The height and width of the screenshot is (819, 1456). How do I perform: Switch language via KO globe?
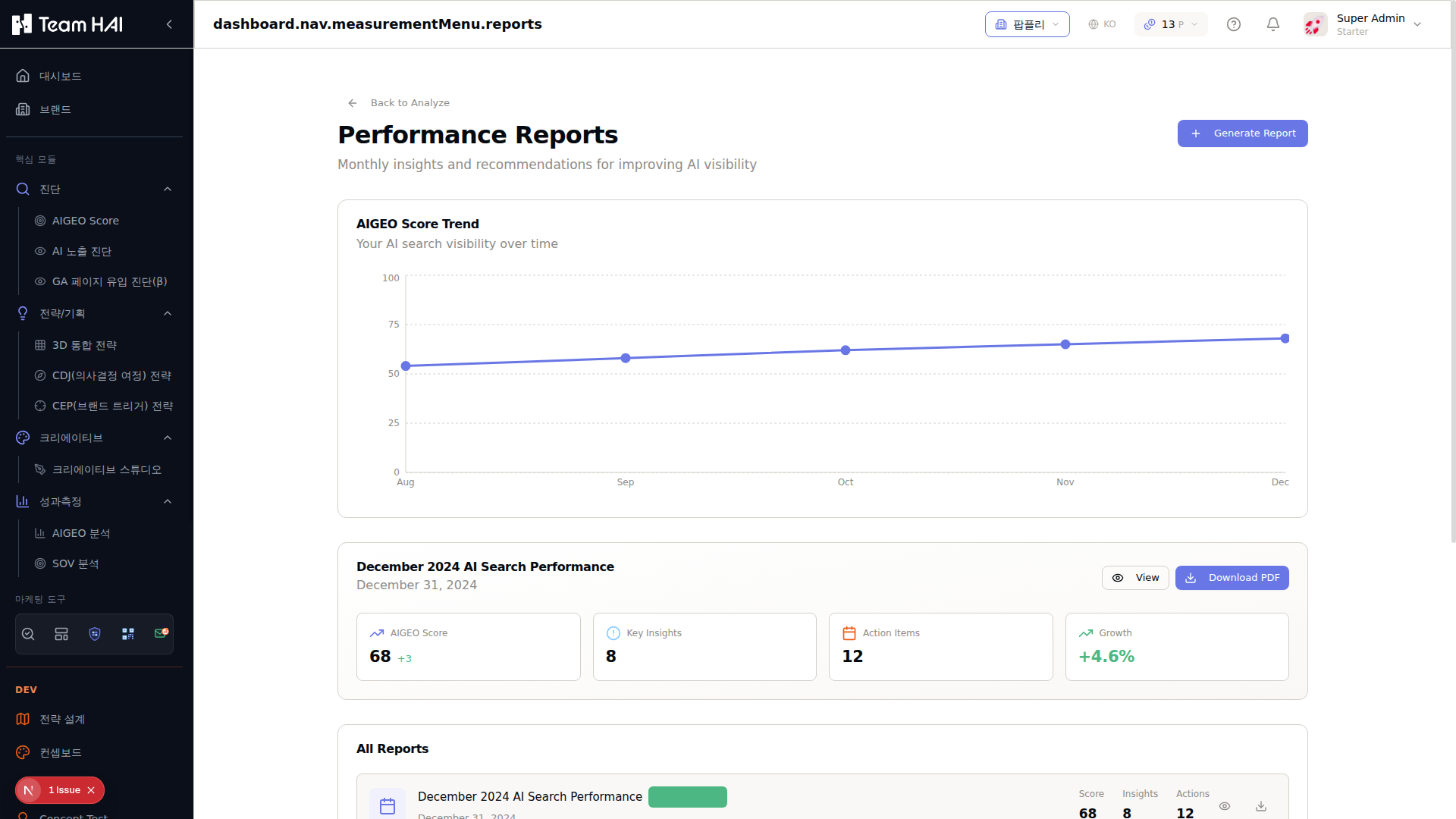click(x=1102, y=24)
